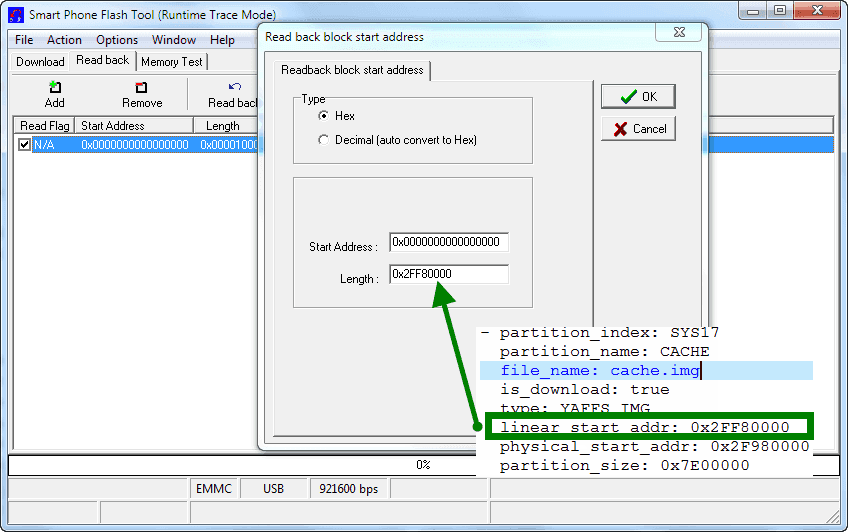The height and width of the screenshot is (532, 848).
Task: Select the 0x0000000000000000 start address cell
Action: click(x=135, y=145)
